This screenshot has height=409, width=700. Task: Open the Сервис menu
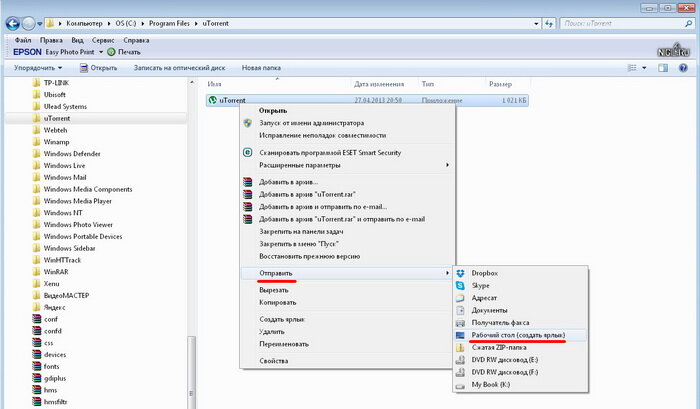[x=103, y=40]
